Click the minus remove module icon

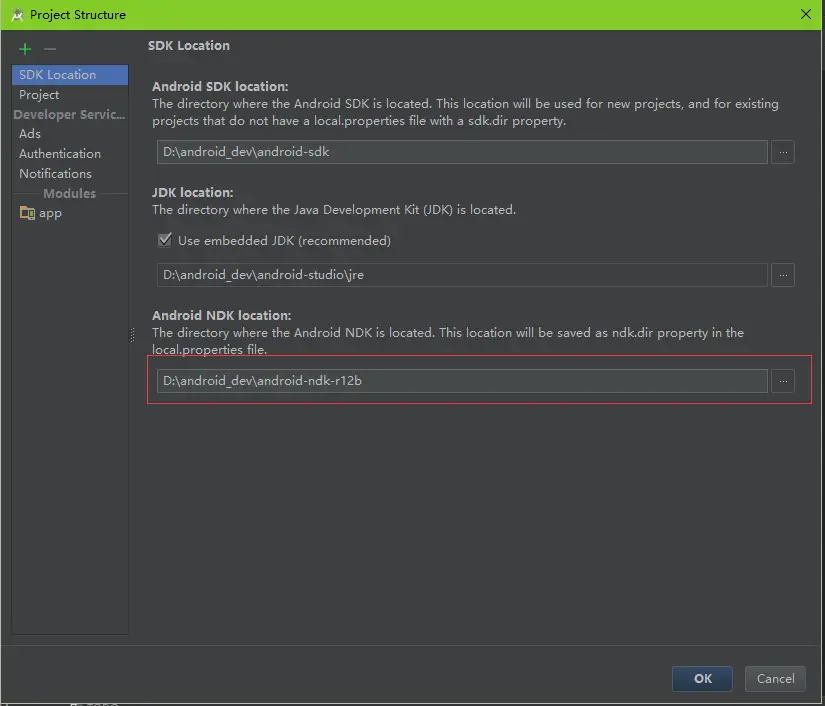click(x=50, y=49)
